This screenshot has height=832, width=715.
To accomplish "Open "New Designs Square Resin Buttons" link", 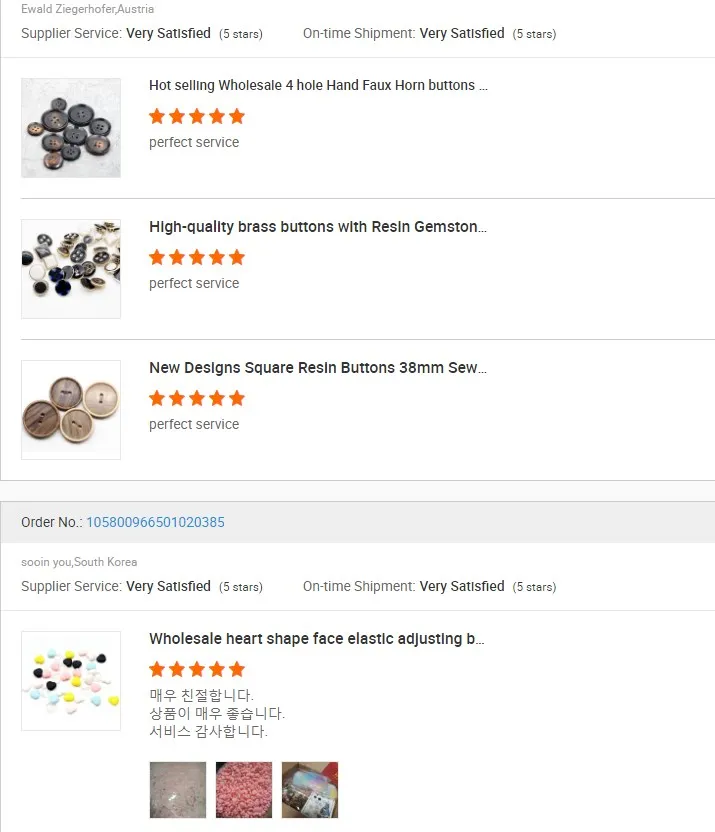I will [x=318, y=368].
